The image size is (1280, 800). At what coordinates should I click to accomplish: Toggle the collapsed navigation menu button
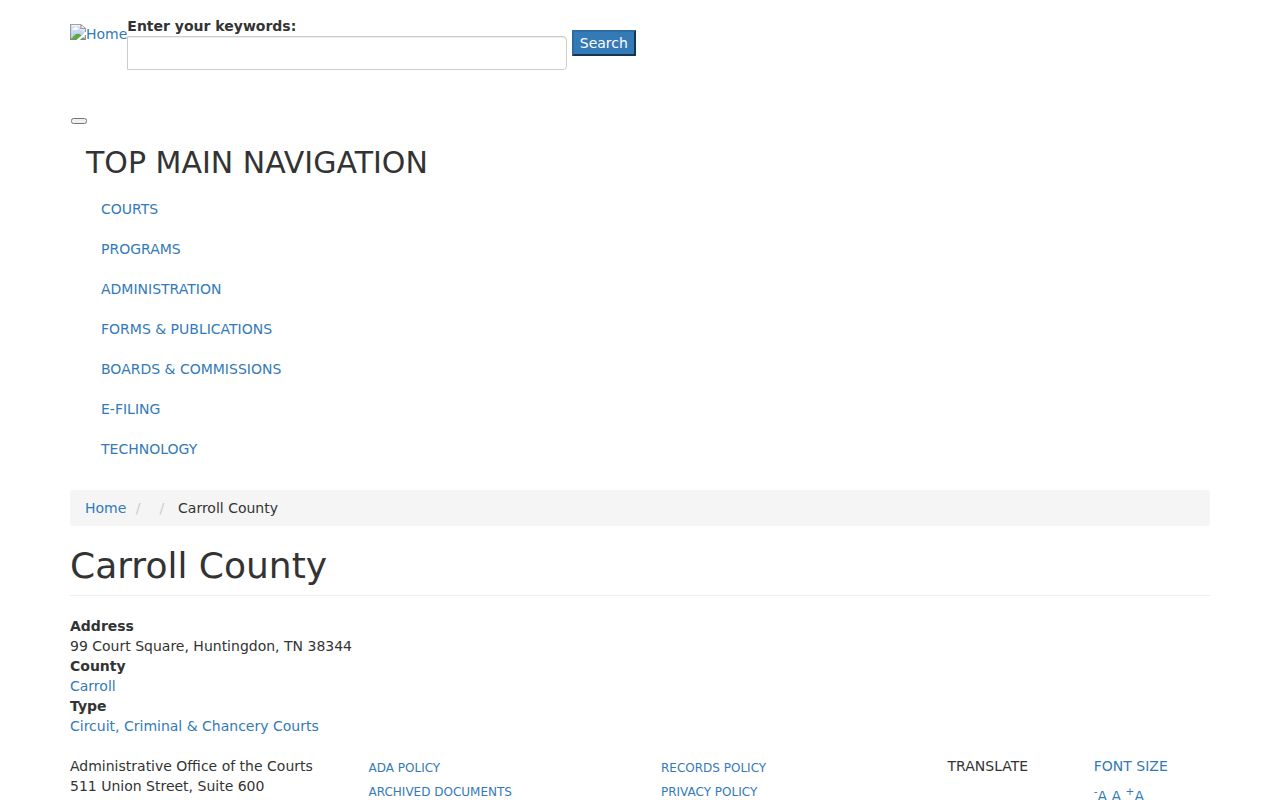[x=79, y=121]
